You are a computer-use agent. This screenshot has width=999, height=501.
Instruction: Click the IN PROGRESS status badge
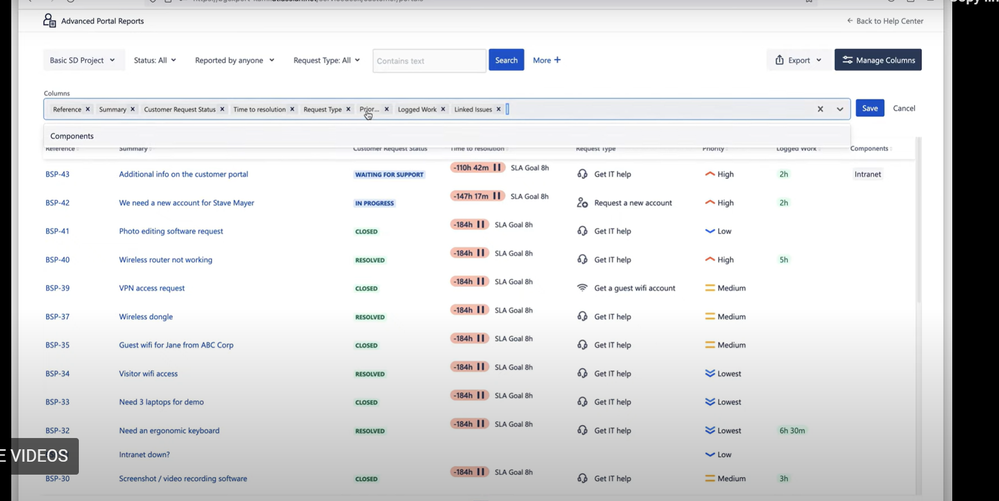tap(375, 203)
